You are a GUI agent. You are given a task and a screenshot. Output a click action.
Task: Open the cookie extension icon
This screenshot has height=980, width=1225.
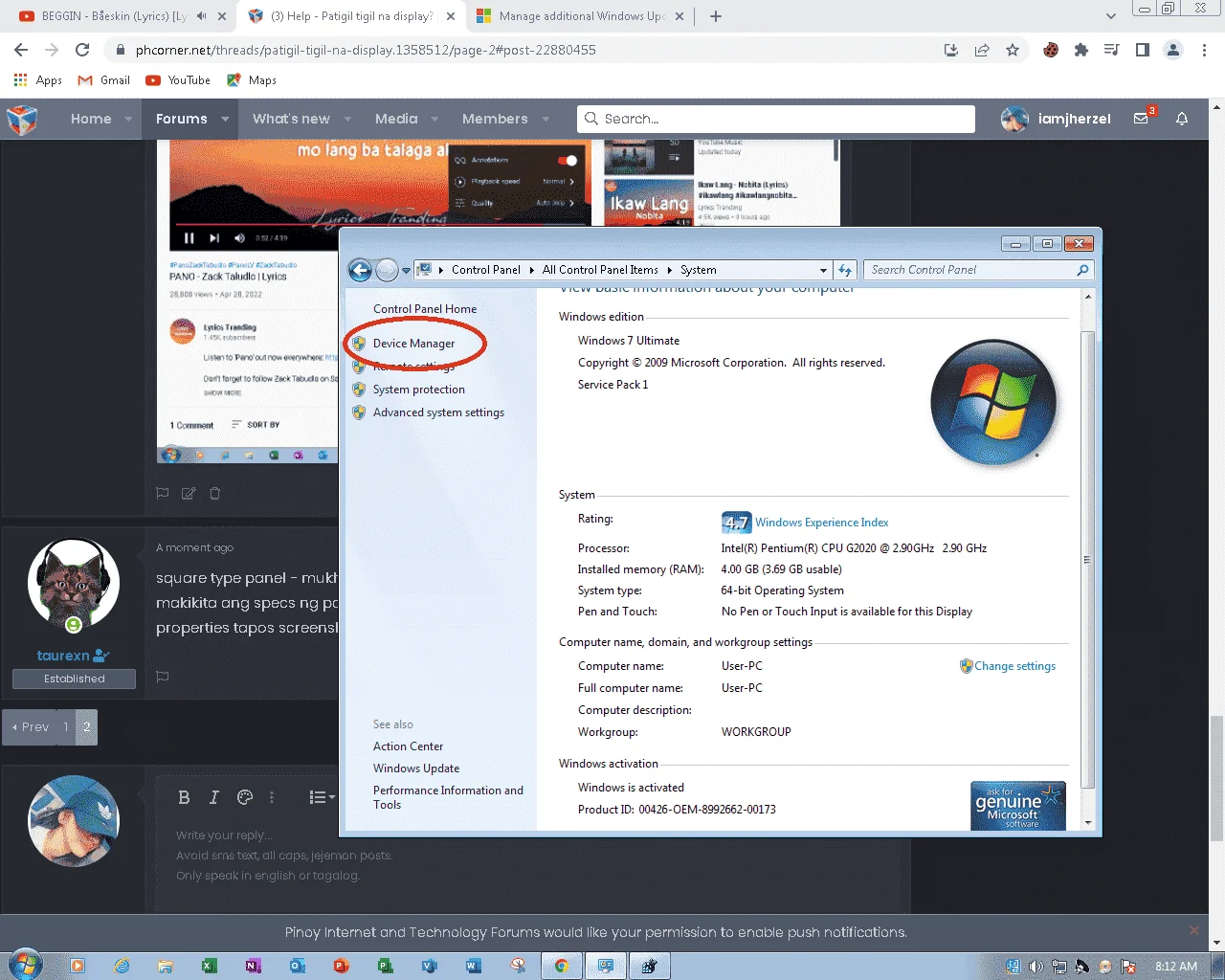tap(1051, 50)
